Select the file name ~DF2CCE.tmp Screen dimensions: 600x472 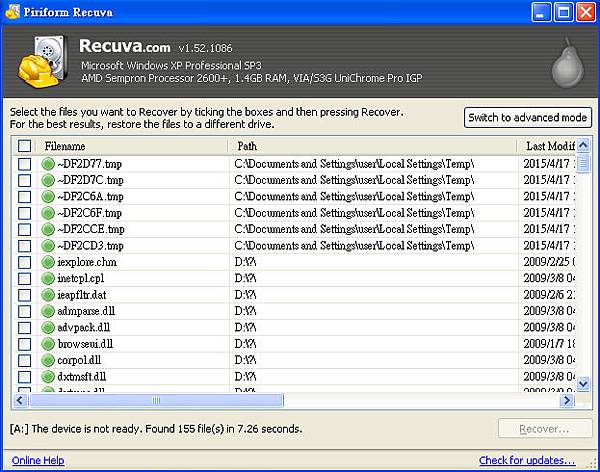[91, 229]
